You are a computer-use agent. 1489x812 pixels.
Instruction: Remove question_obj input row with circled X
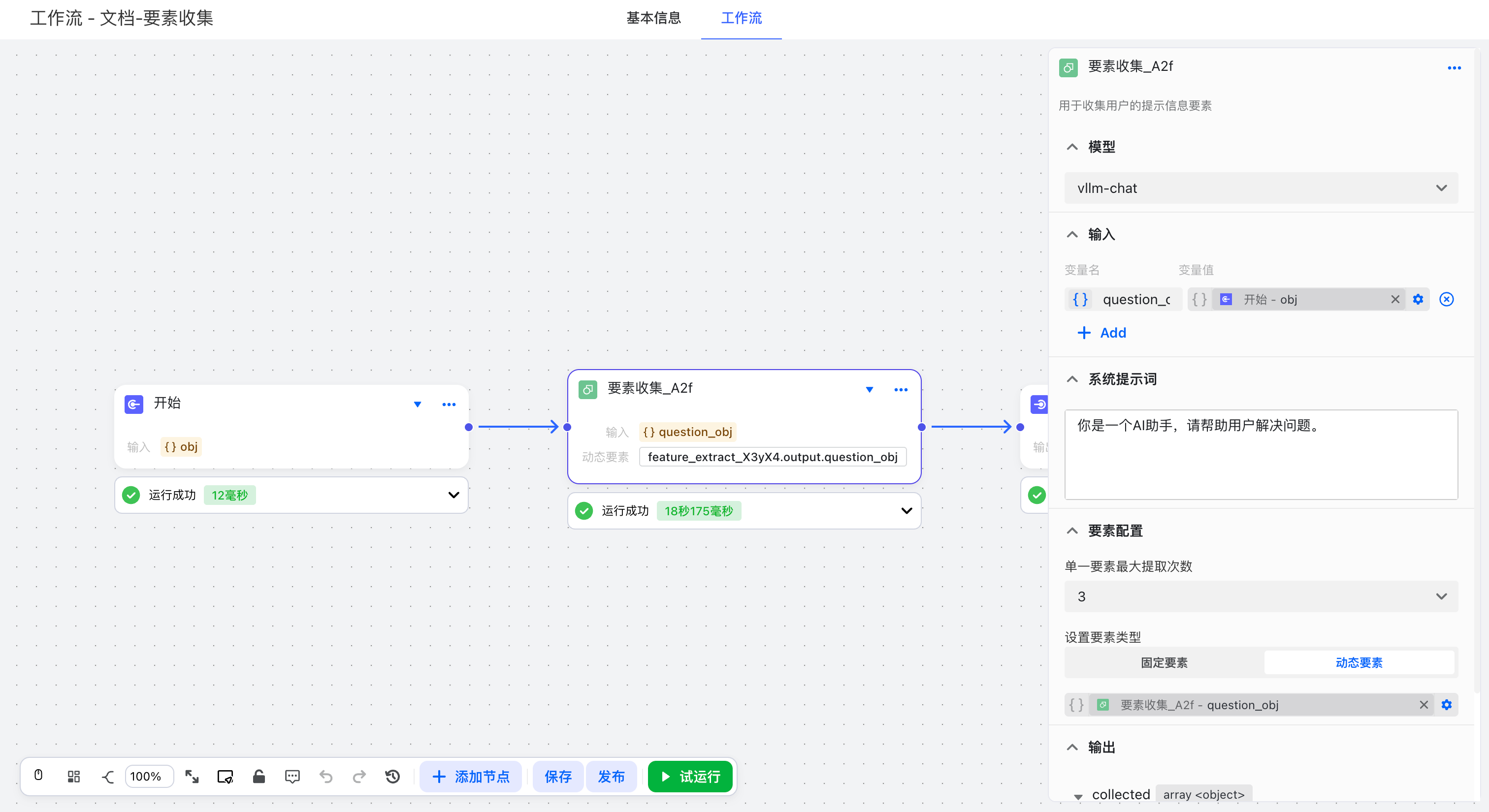(x=1446, y=299)
